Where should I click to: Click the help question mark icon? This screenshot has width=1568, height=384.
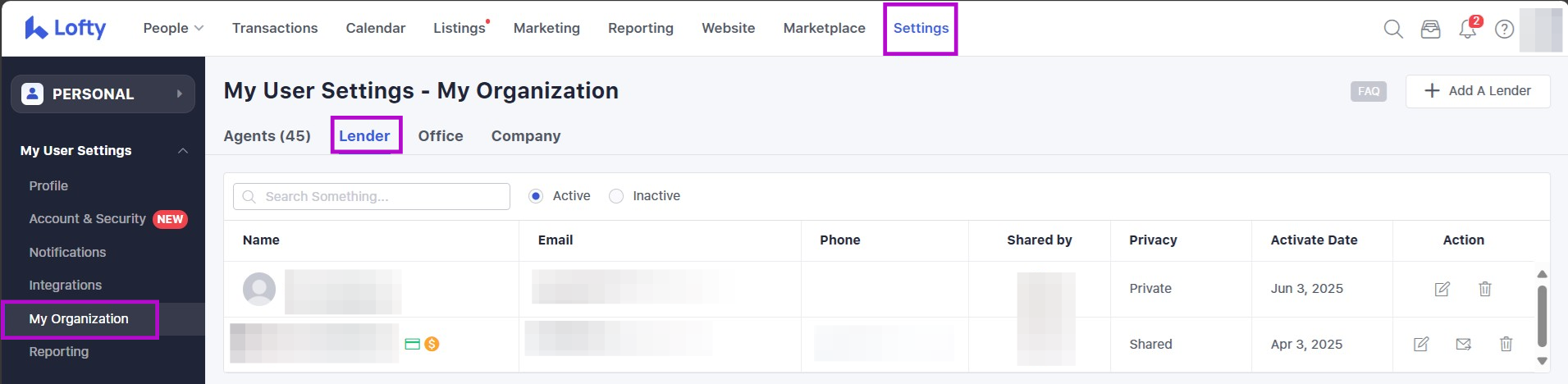(x=1504, y=29)
